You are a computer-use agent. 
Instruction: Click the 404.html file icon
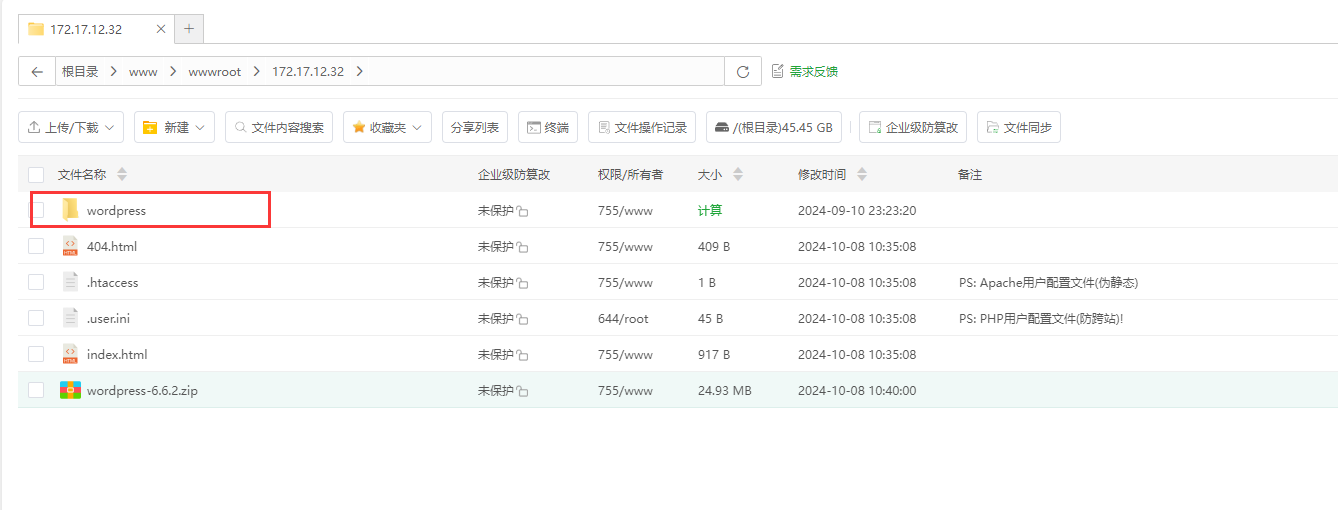(x=70, y=246)
